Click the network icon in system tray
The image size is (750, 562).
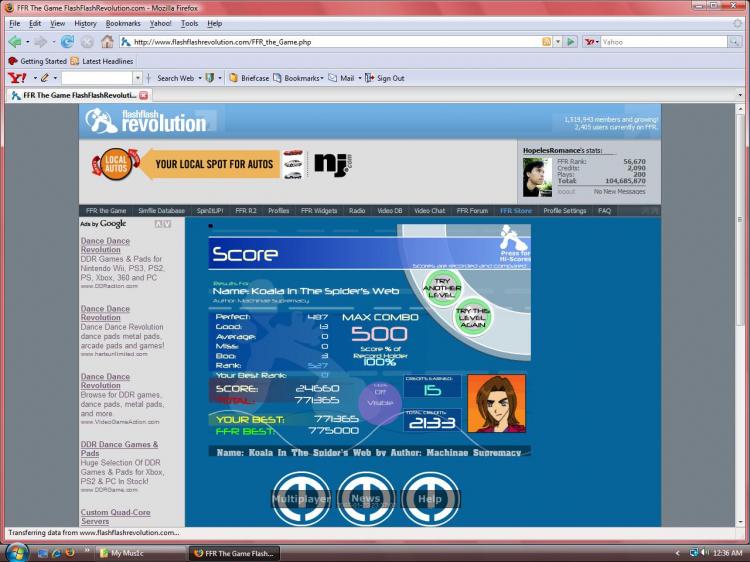tap(694, 553)
